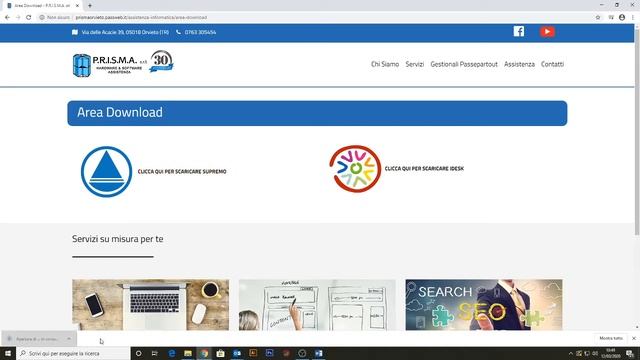This screenshot has height=360, width=640.
Task: Click the phone number 0763 305454
Action: click(200, 32)
